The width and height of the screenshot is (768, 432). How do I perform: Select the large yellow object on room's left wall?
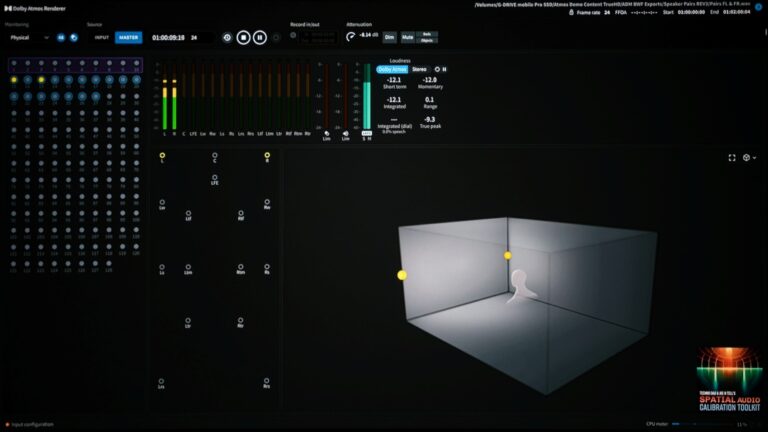402,275
